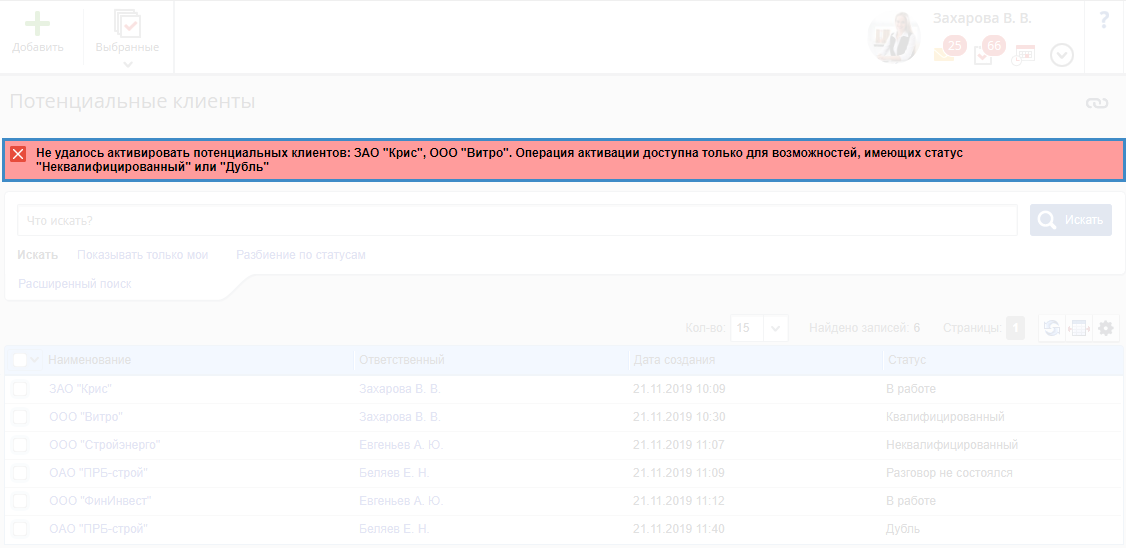Expand the circled down-arrow user menu
This screenshot has height=548, width=1126.
tap(1061, 55)
